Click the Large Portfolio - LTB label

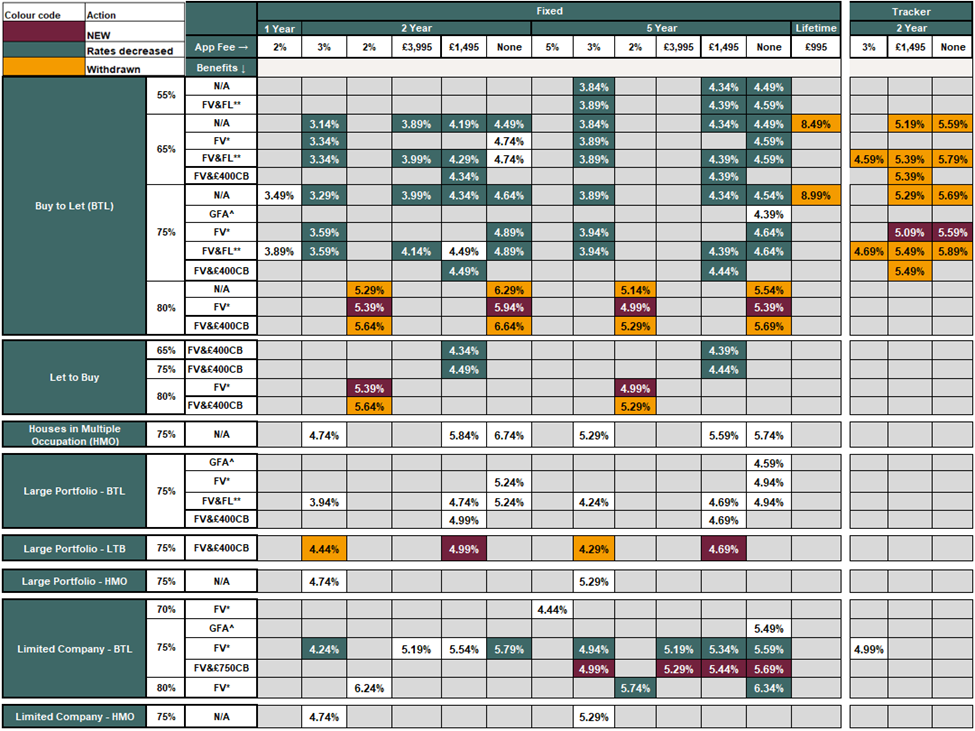[x=73, y=548]
